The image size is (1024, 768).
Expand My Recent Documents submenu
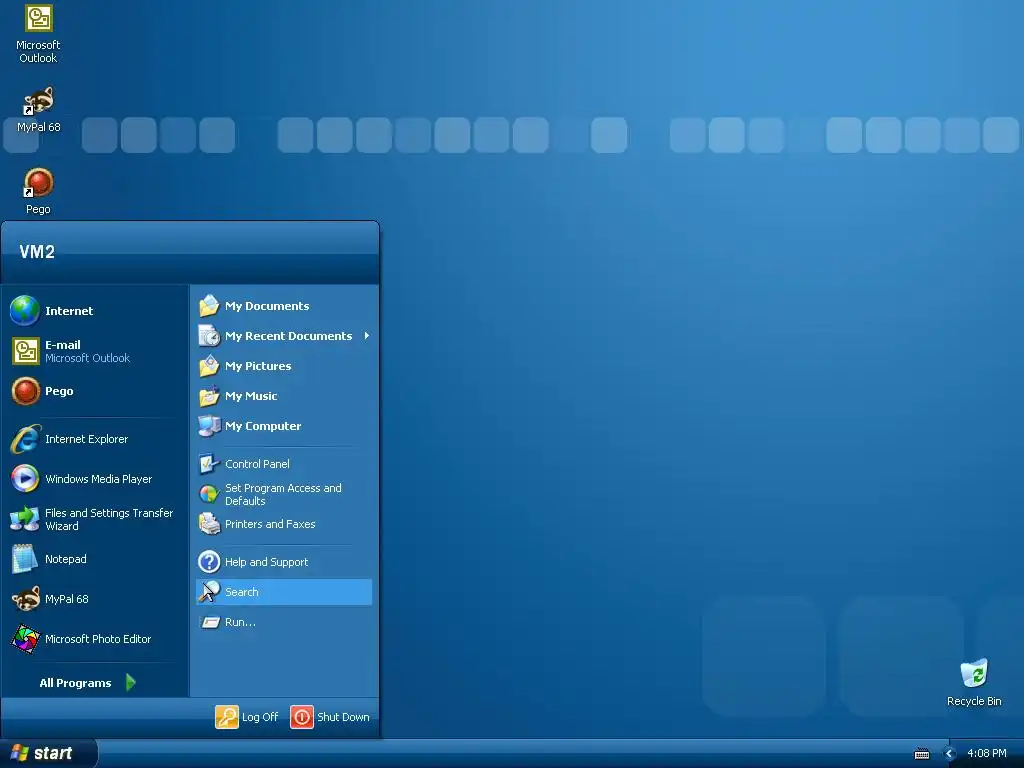284,336
